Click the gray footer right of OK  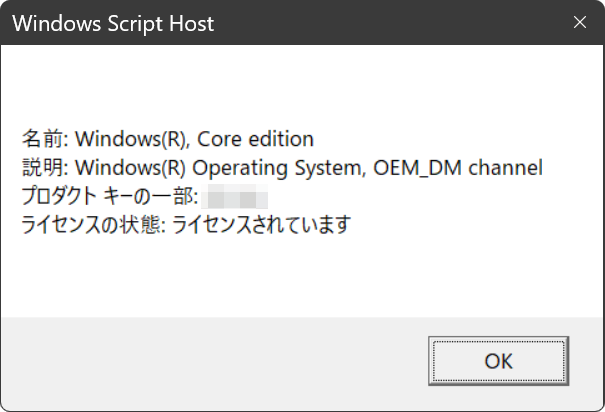click(586, 361)
